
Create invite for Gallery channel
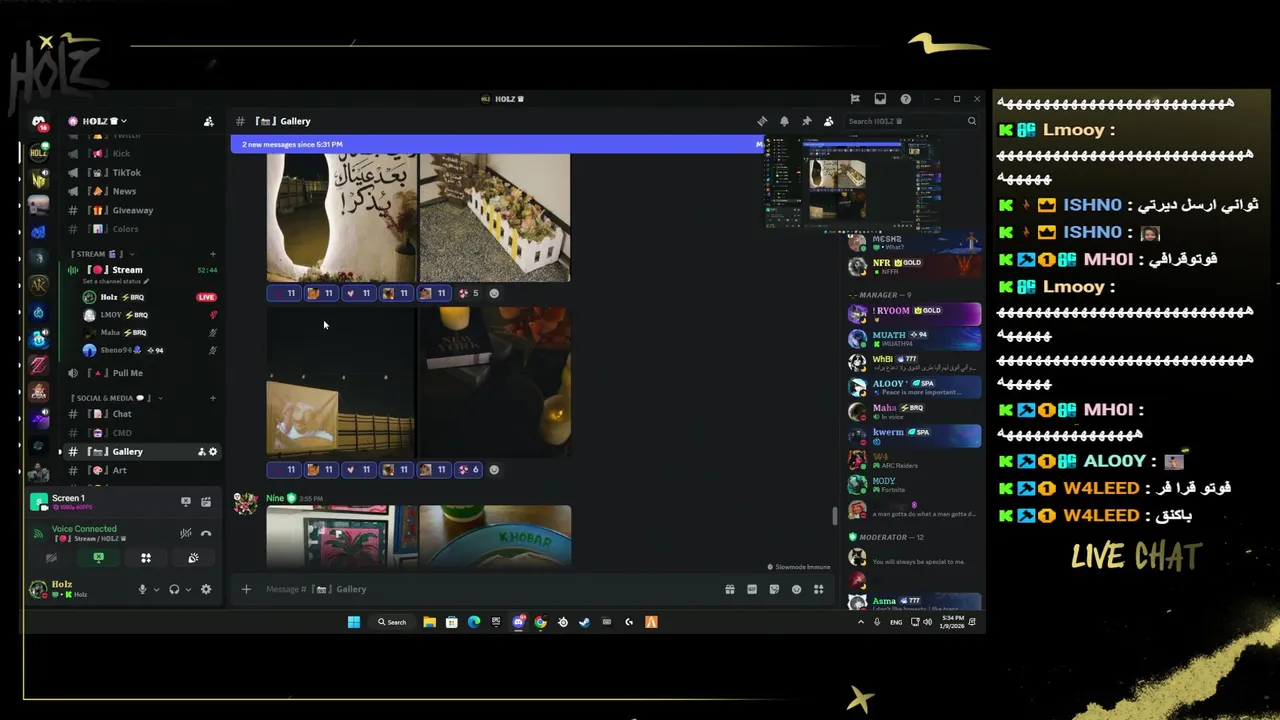click(x=201, y=452)
